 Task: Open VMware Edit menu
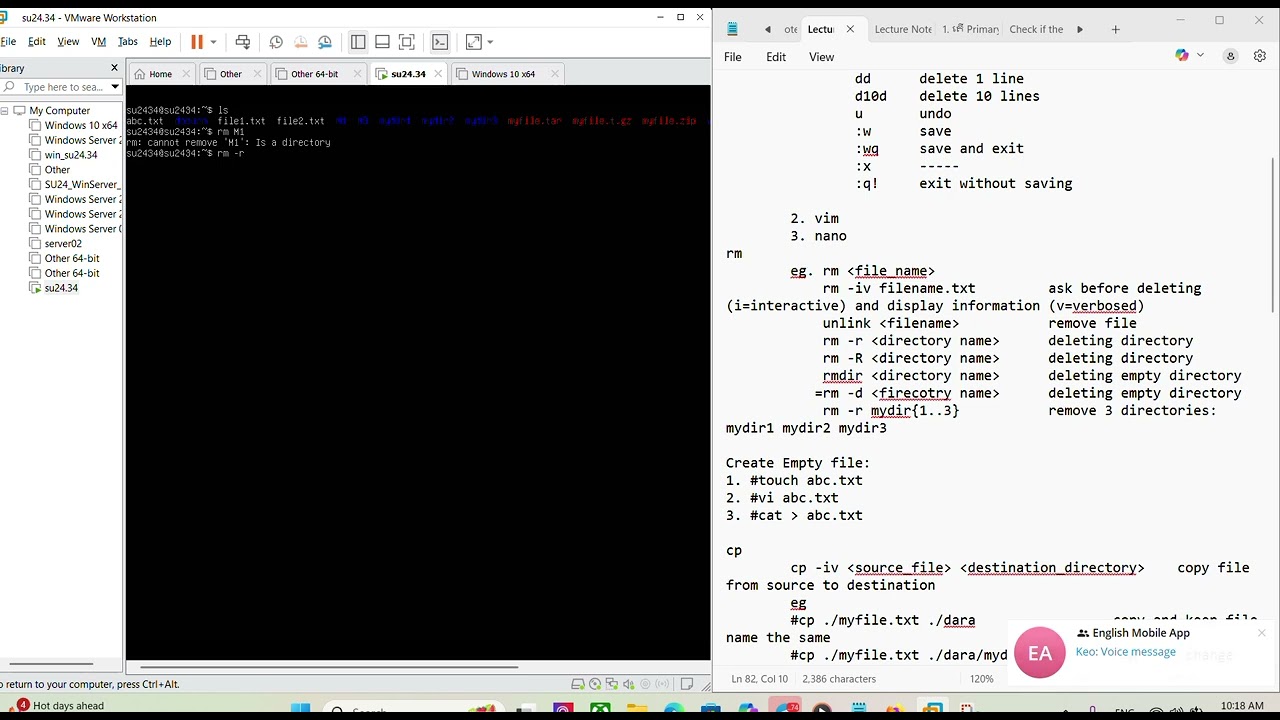pyautogui.click(x=37, y=42)
